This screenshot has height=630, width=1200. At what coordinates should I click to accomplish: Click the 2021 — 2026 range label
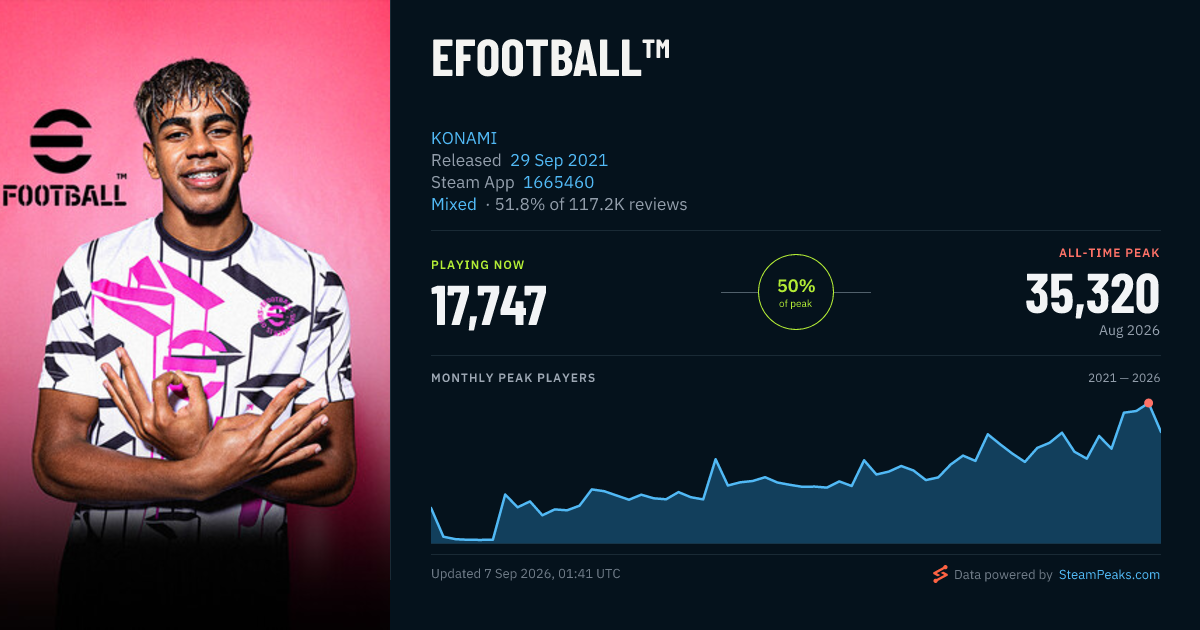1124,378
